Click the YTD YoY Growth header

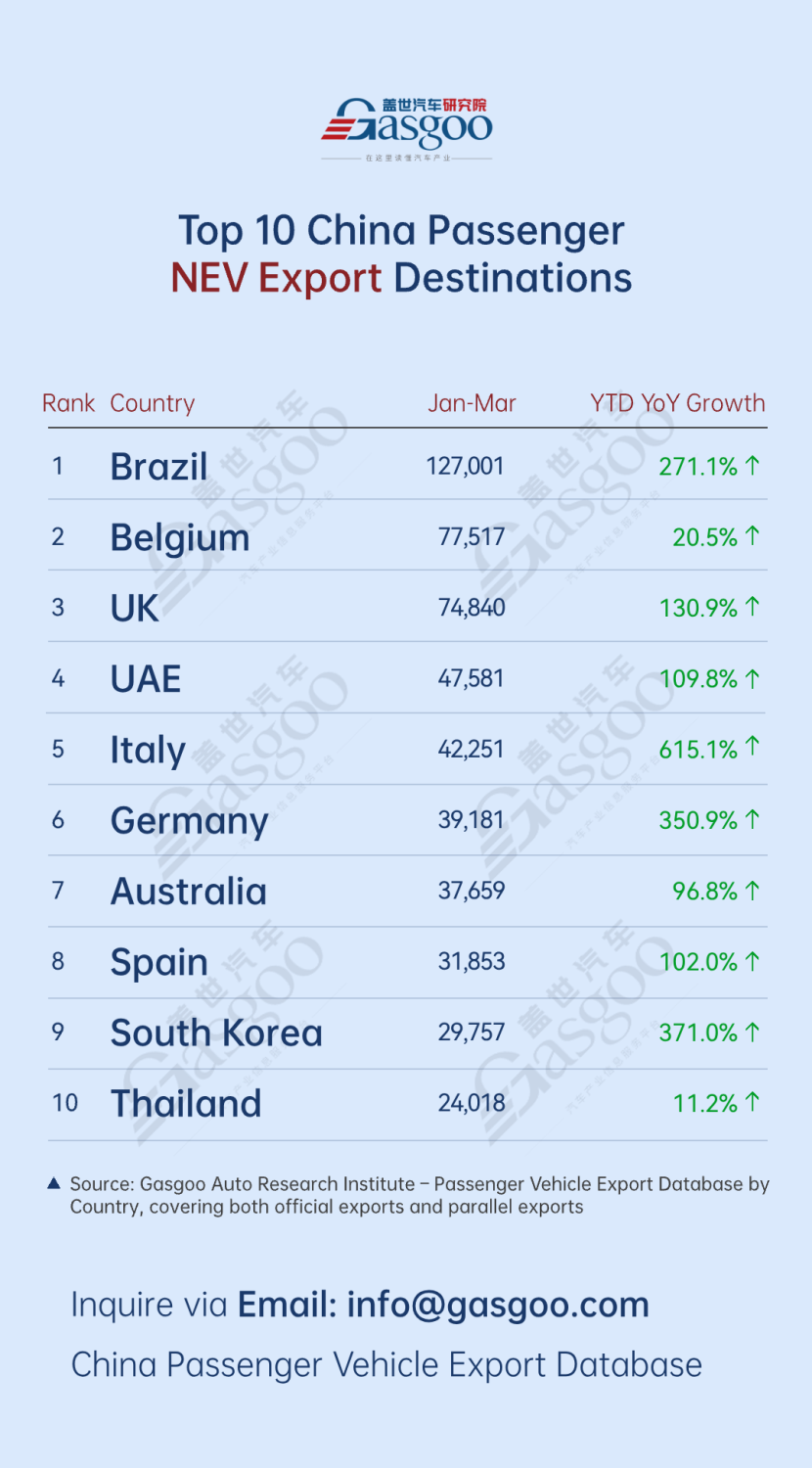tap(678, 403)
